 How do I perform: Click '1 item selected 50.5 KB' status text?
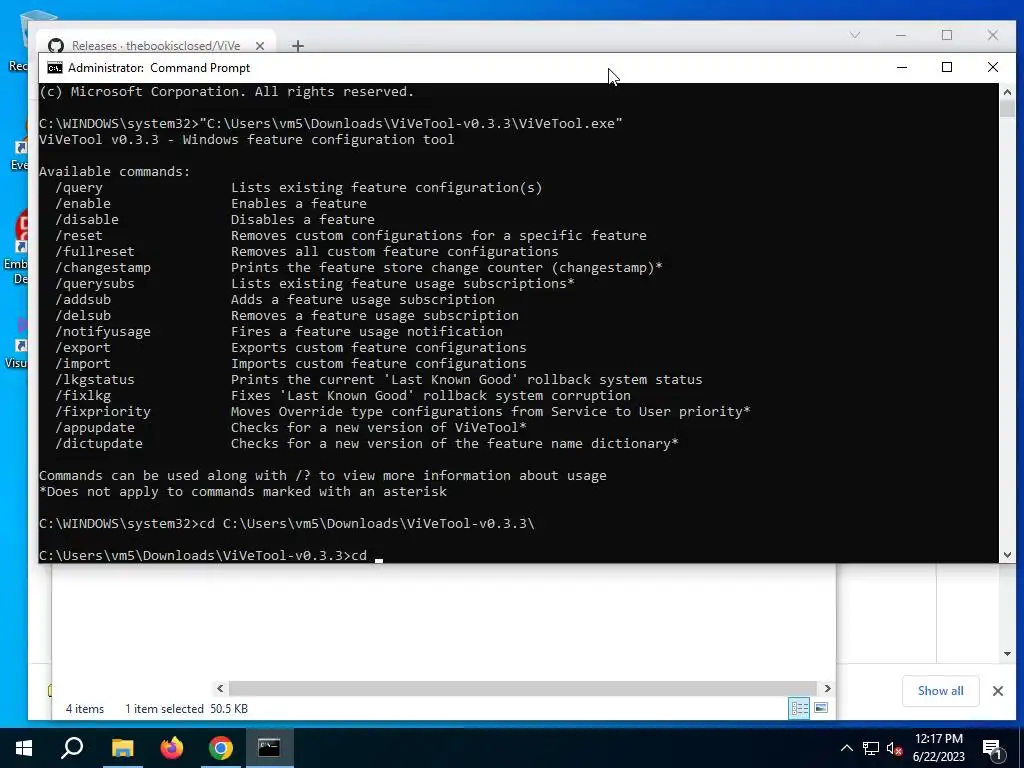(x=186, y=709)
